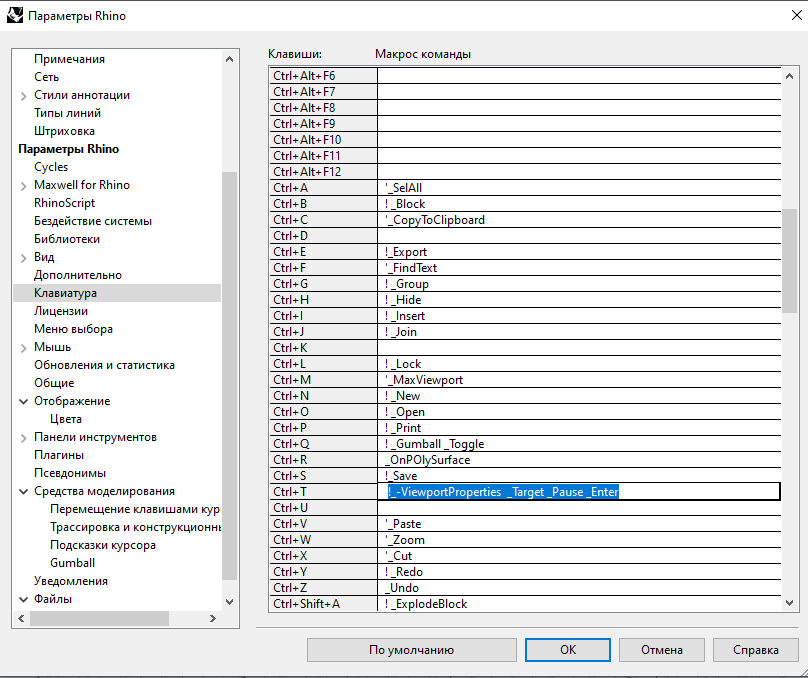The image size is (808, 678).
Task: Click the Отмена button
Action: click(661, 649)
